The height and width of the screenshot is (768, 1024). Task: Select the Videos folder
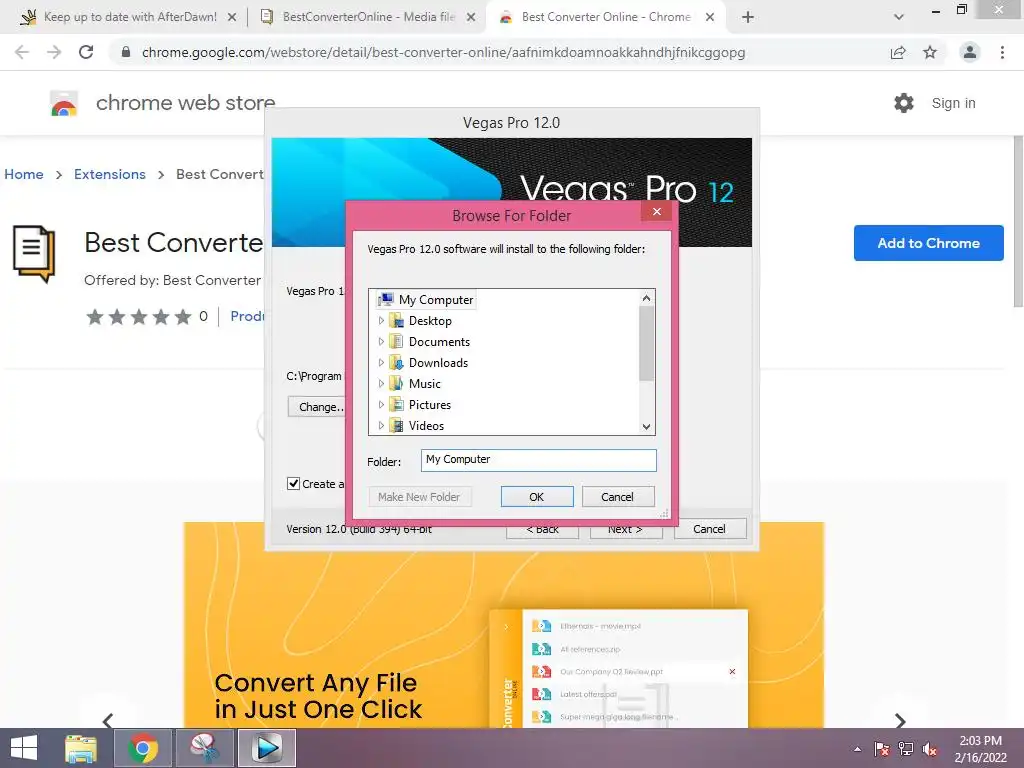426,425
